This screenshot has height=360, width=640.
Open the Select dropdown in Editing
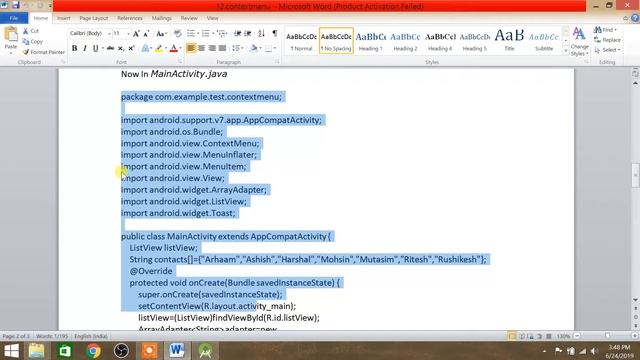pos(607,50)
